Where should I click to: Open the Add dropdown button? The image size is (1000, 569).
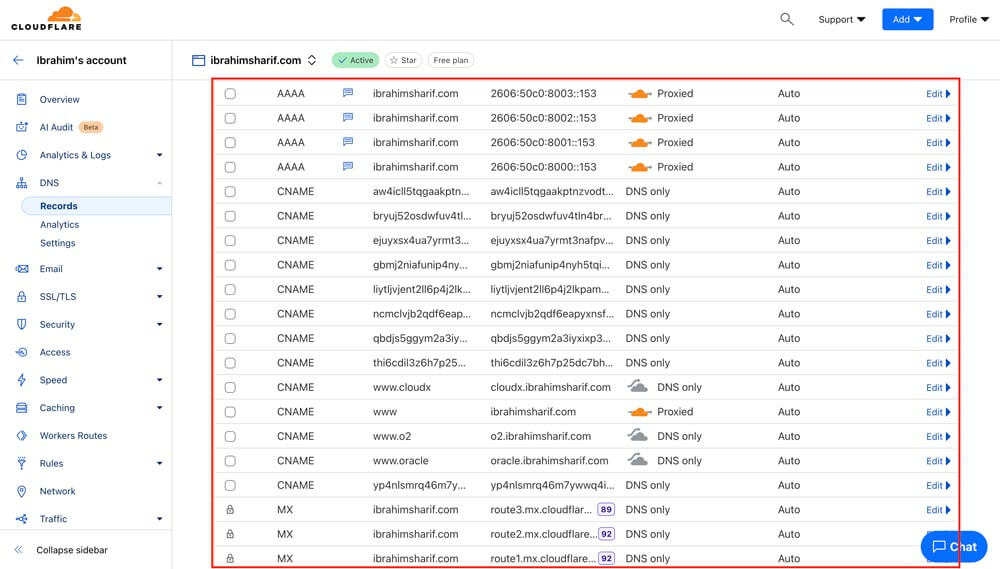908,19
